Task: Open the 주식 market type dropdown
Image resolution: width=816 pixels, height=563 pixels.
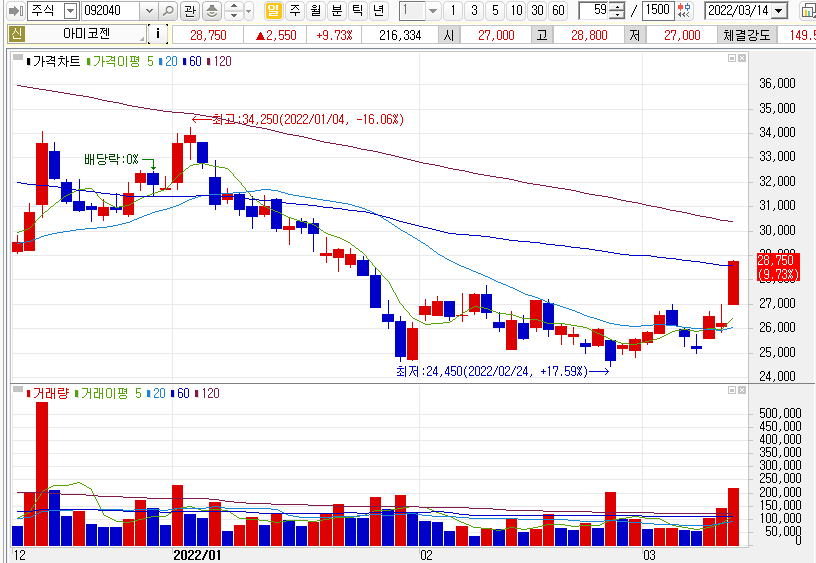Action: point(70,10)
